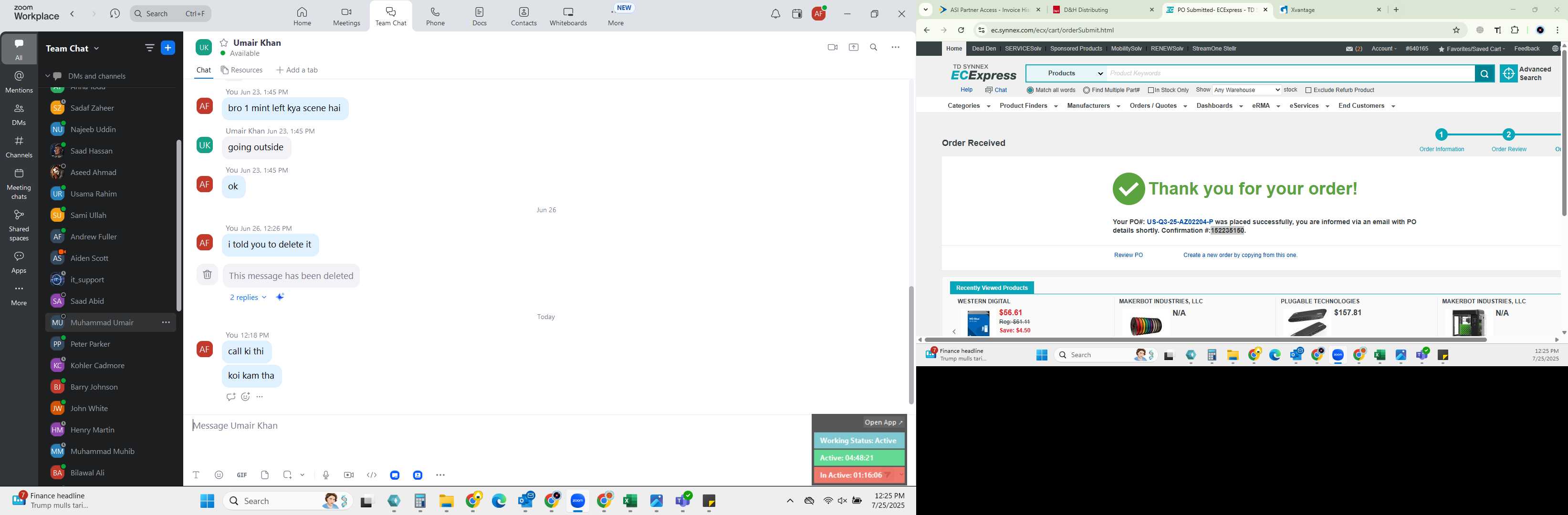Click the ECExpress horizontal page scrollbar
Screen dimensions: 1568x515
coord(1205,339)
